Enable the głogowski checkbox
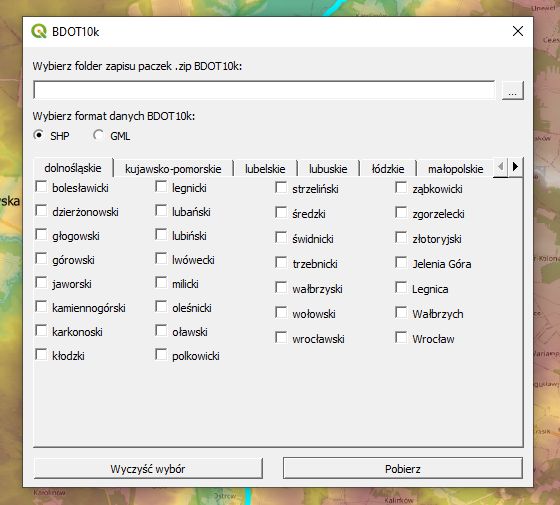Screen dimensions: 560x505 [41, 235]
